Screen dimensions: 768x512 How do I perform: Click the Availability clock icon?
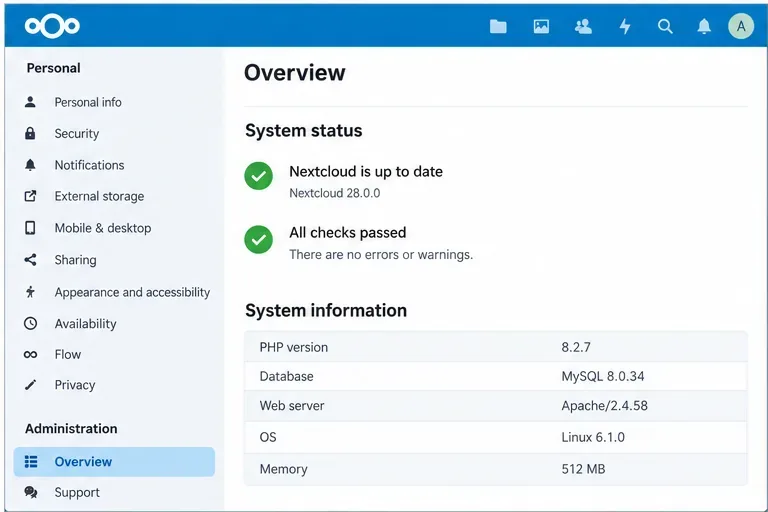(x=30, y=323)
